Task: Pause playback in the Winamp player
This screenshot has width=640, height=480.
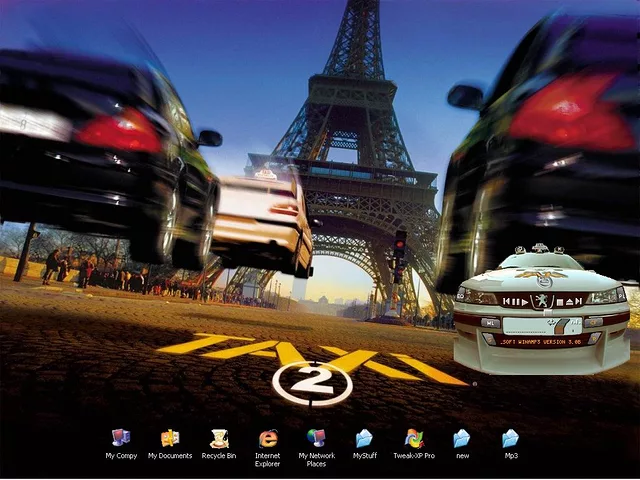Action: pyautogui.click(x=515, y=300)
